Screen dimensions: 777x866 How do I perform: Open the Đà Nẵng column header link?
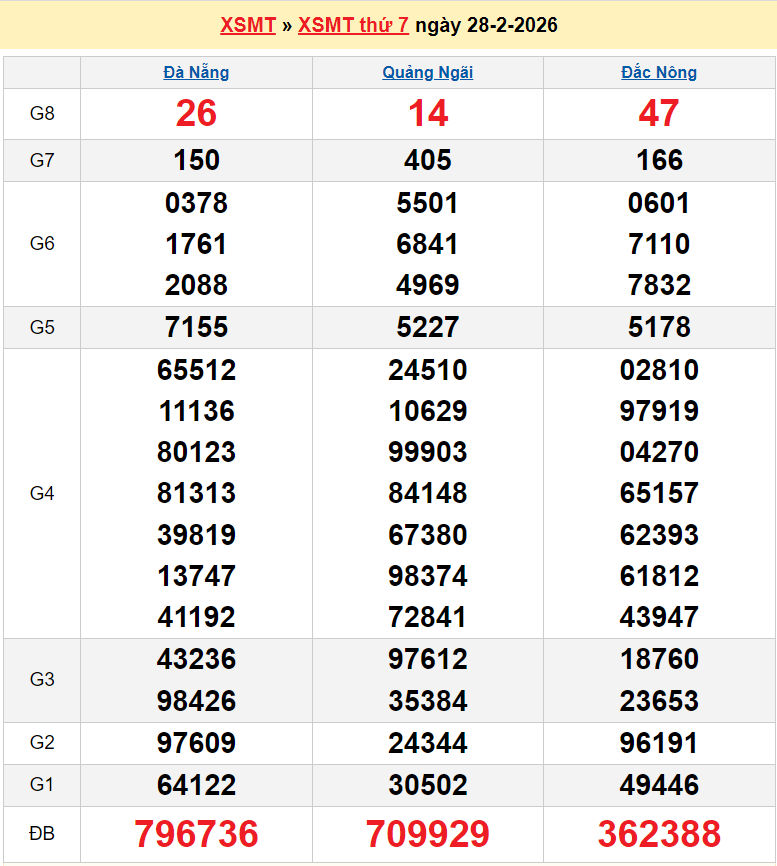pos(196,72)
